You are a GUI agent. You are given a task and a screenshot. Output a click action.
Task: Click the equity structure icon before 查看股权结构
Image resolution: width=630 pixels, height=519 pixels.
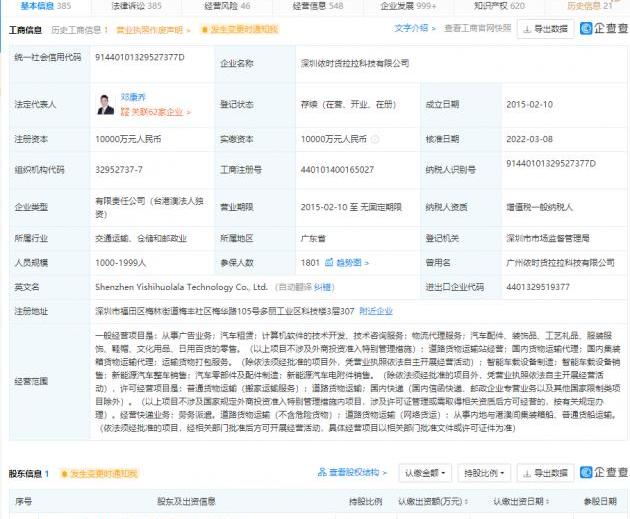pyautogui.click(x=322, y=472)
